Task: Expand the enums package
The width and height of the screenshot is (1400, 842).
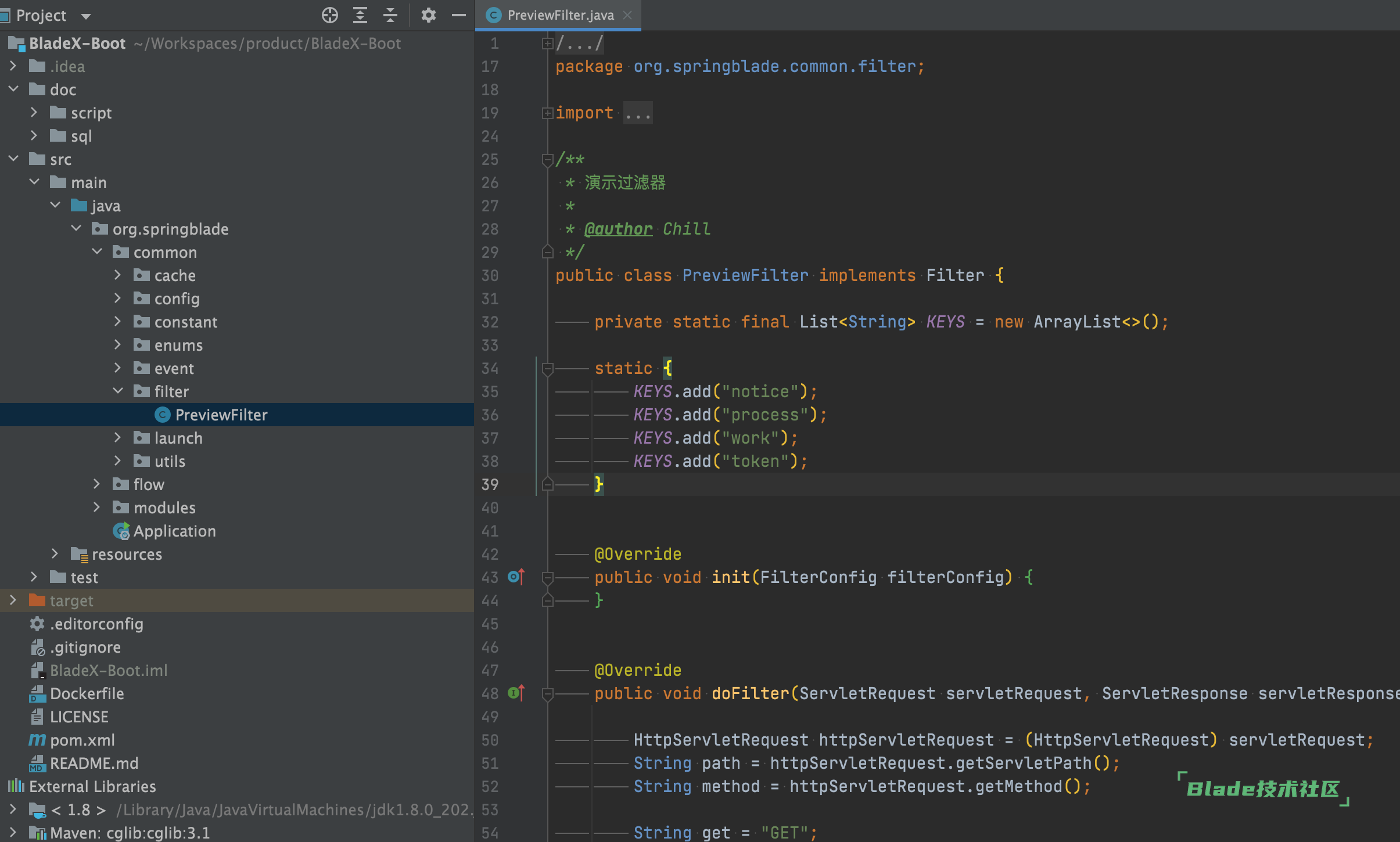Action: [118, 345]
